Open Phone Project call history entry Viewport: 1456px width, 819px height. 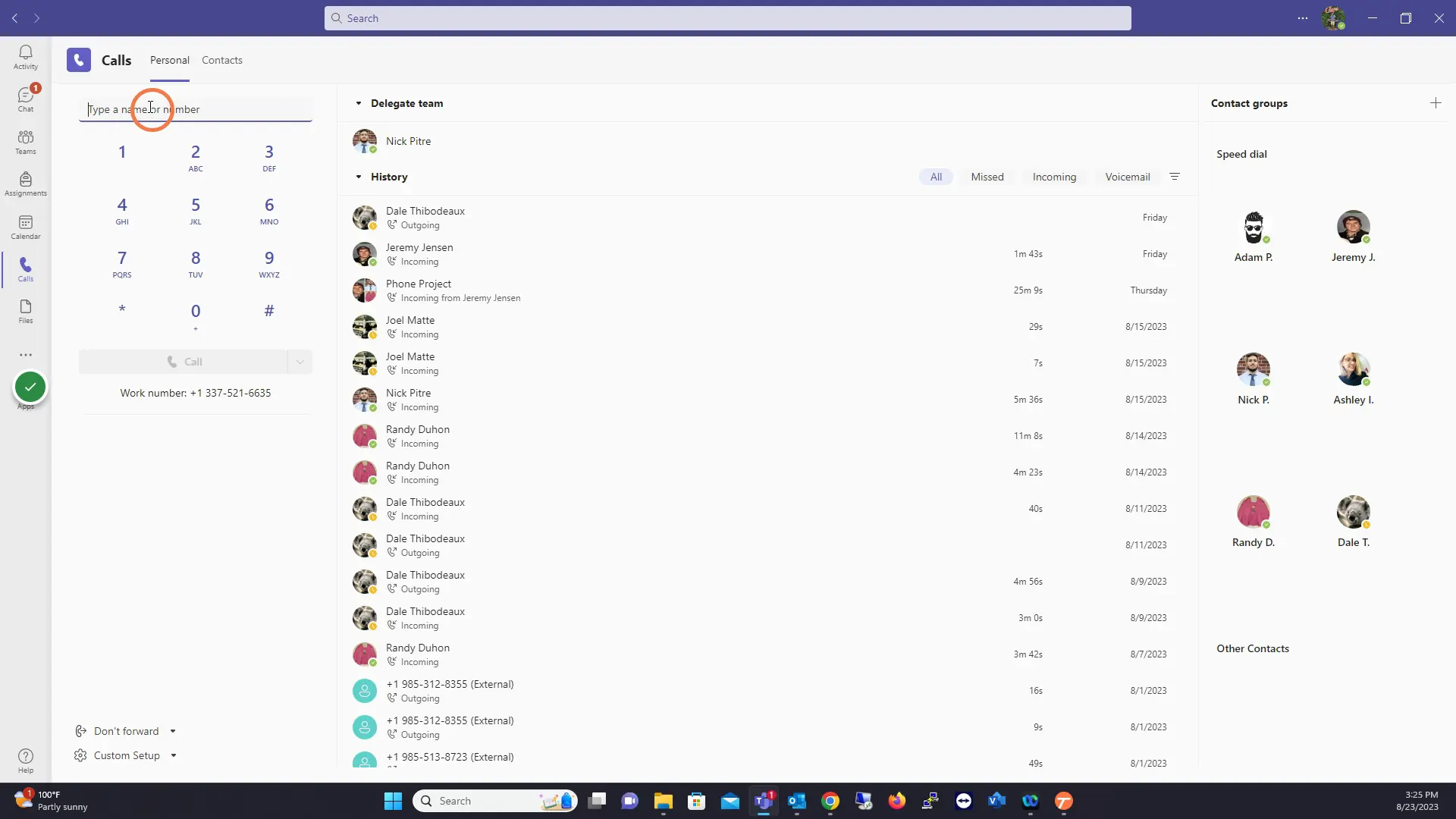coord(767,290)
